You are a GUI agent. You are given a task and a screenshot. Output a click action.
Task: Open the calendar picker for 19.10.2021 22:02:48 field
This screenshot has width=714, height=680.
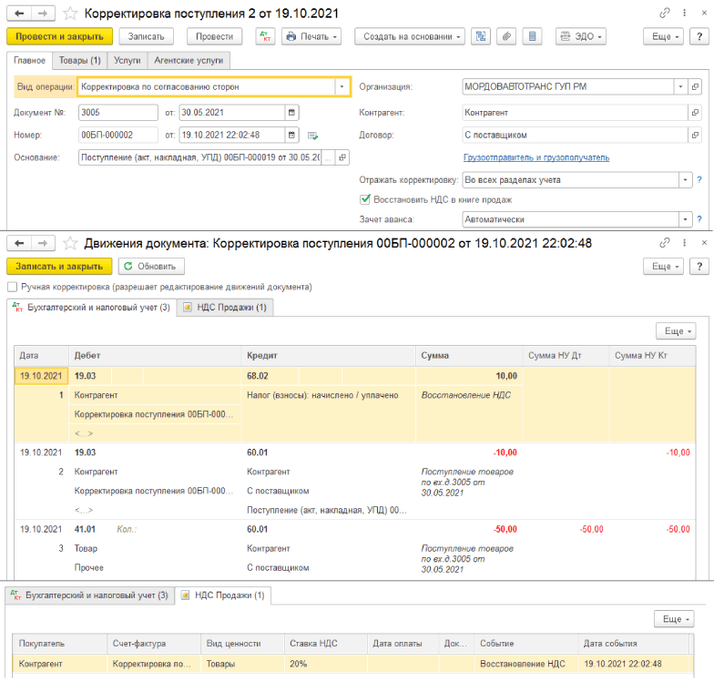tap(291, 134)
